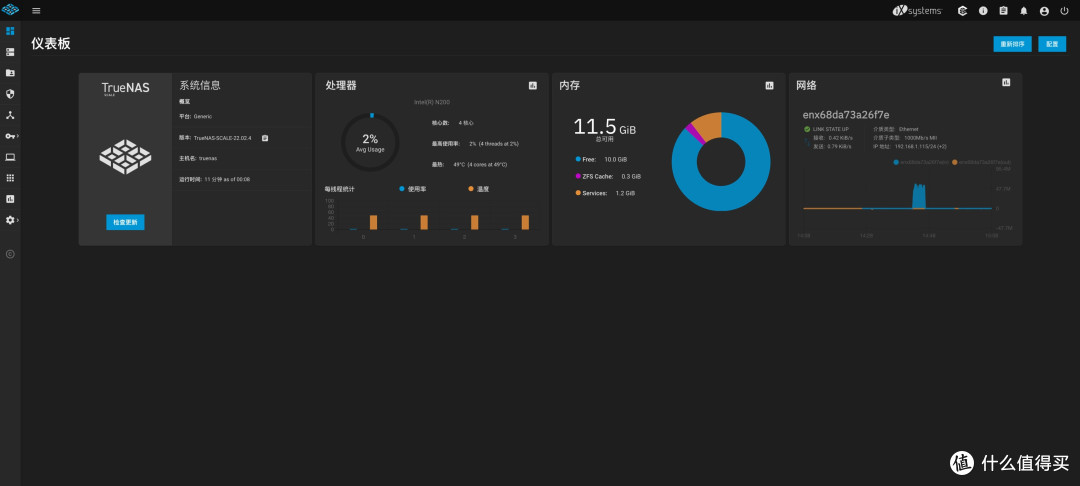The height and width of the screenshot is (486, 1080).
Task: Click the Services legend entry
Action: coord(605,193)
